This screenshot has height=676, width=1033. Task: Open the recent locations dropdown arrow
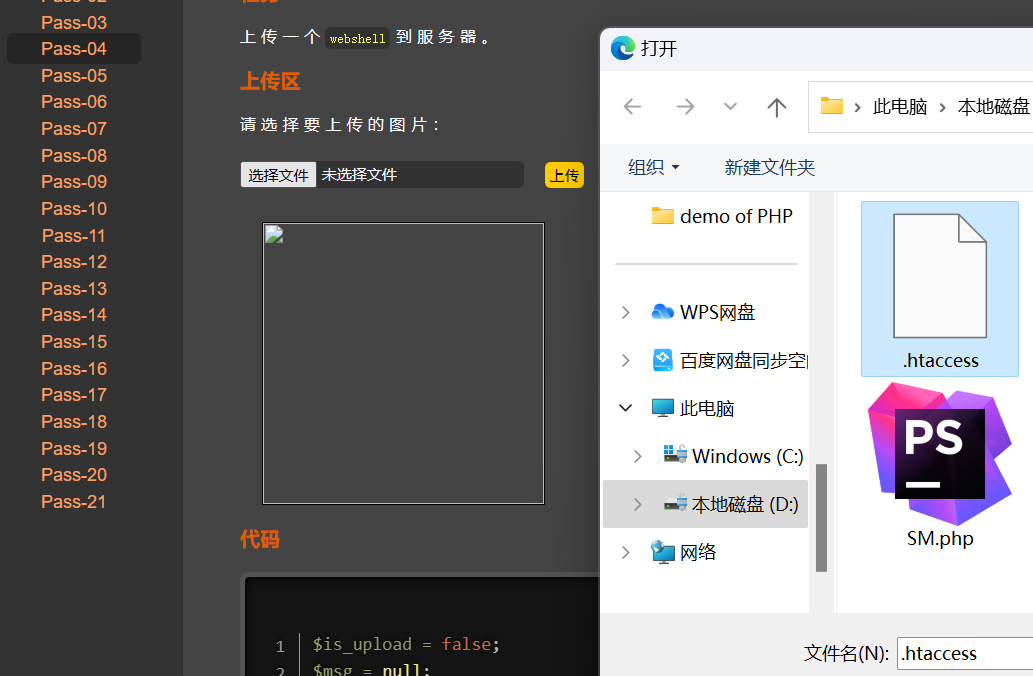point(729,106)
